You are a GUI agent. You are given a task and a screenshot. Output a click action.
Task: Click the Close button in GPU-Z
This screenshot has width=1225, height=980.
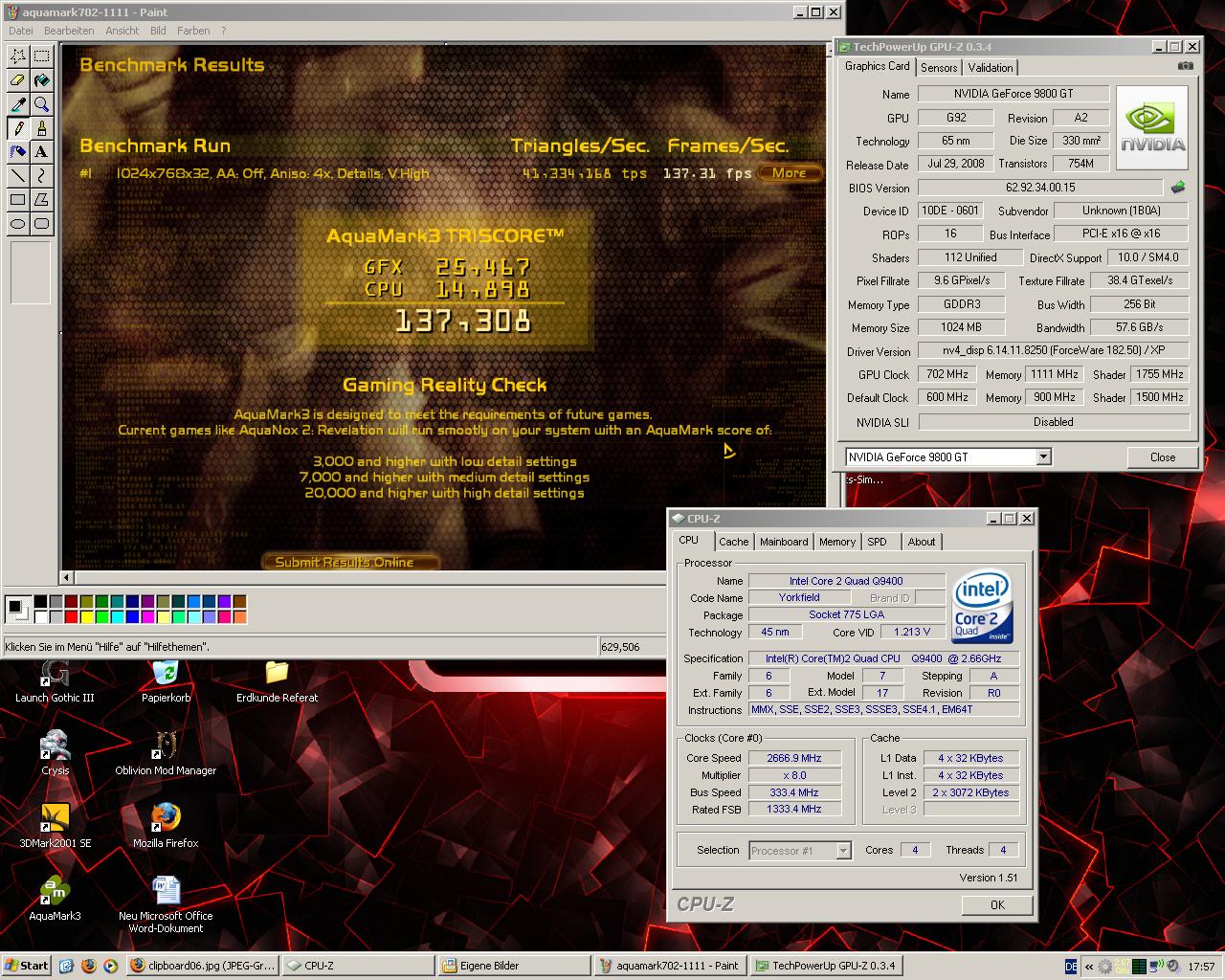point(1163,457)
